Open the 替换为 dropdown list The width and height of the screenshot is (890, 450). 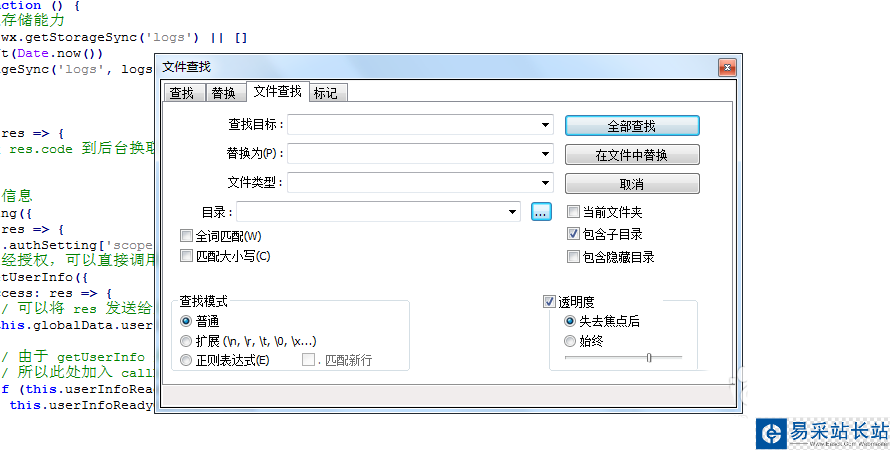point(546,154)
